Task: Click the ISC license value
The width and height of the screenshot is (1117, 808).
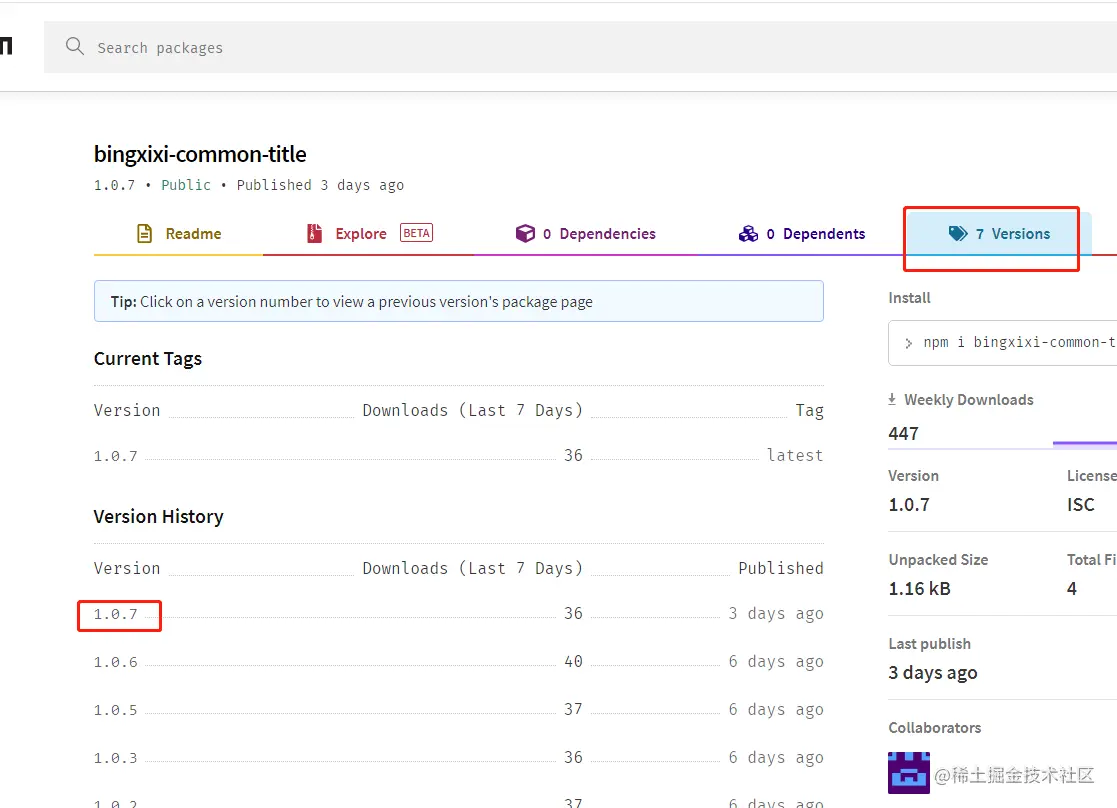Action: click(1081, 504)
